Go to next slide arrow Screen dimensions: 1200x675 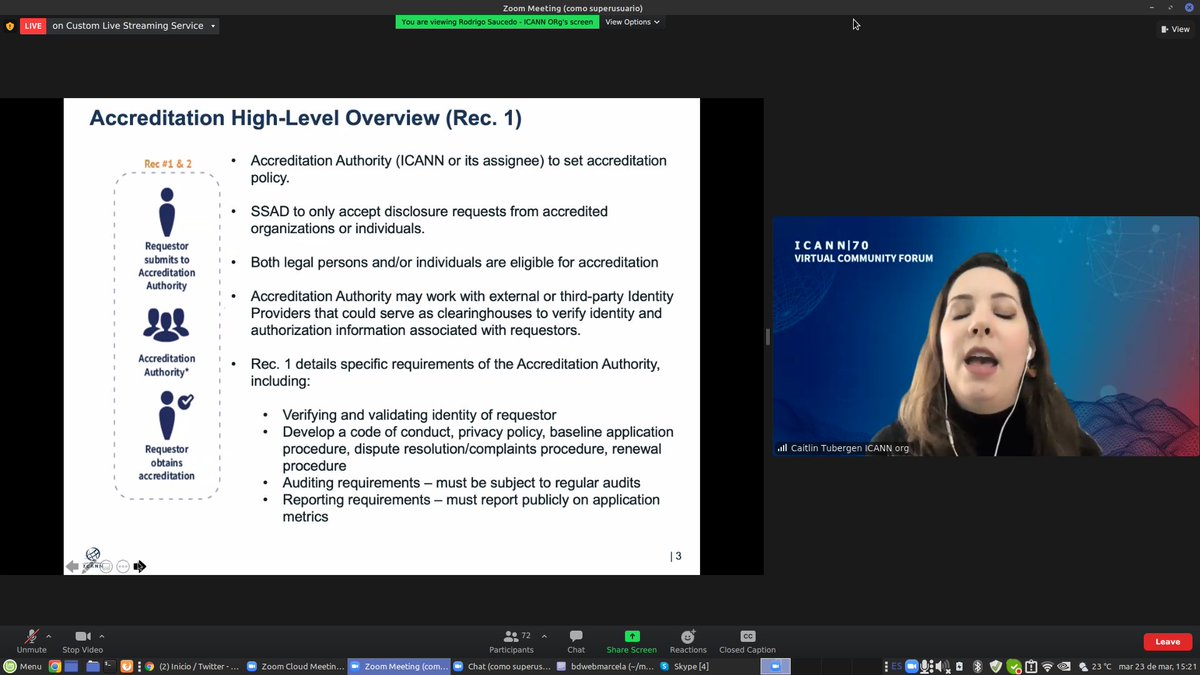coord(140,567)
